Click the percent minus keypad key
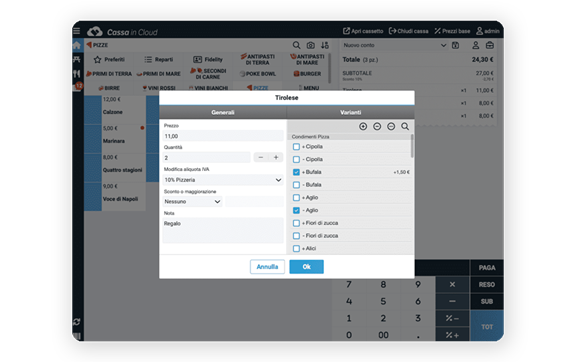 [452, 318]
